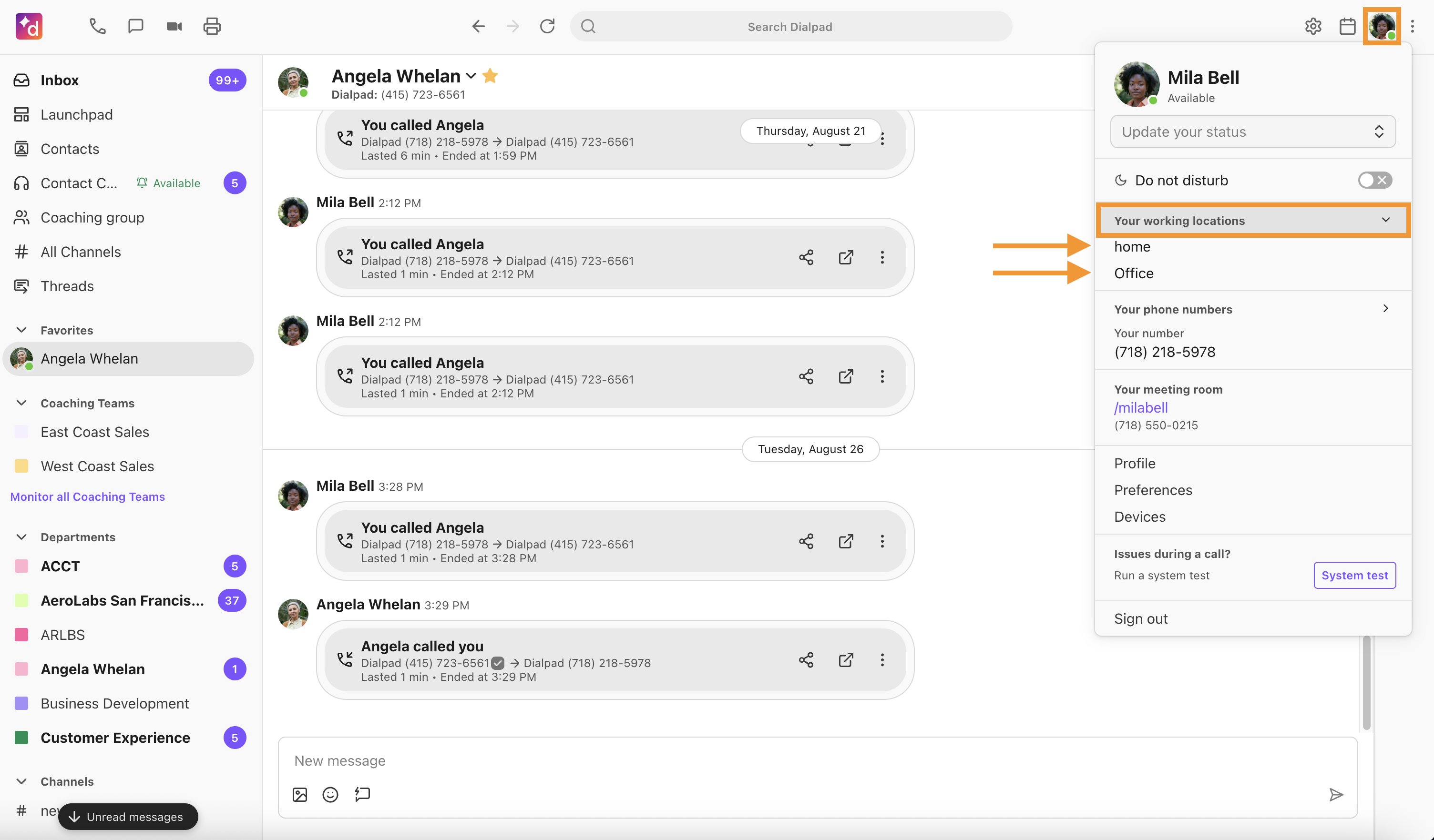
Task: Collapse the Channels section
Action: [x=21, y=781]
